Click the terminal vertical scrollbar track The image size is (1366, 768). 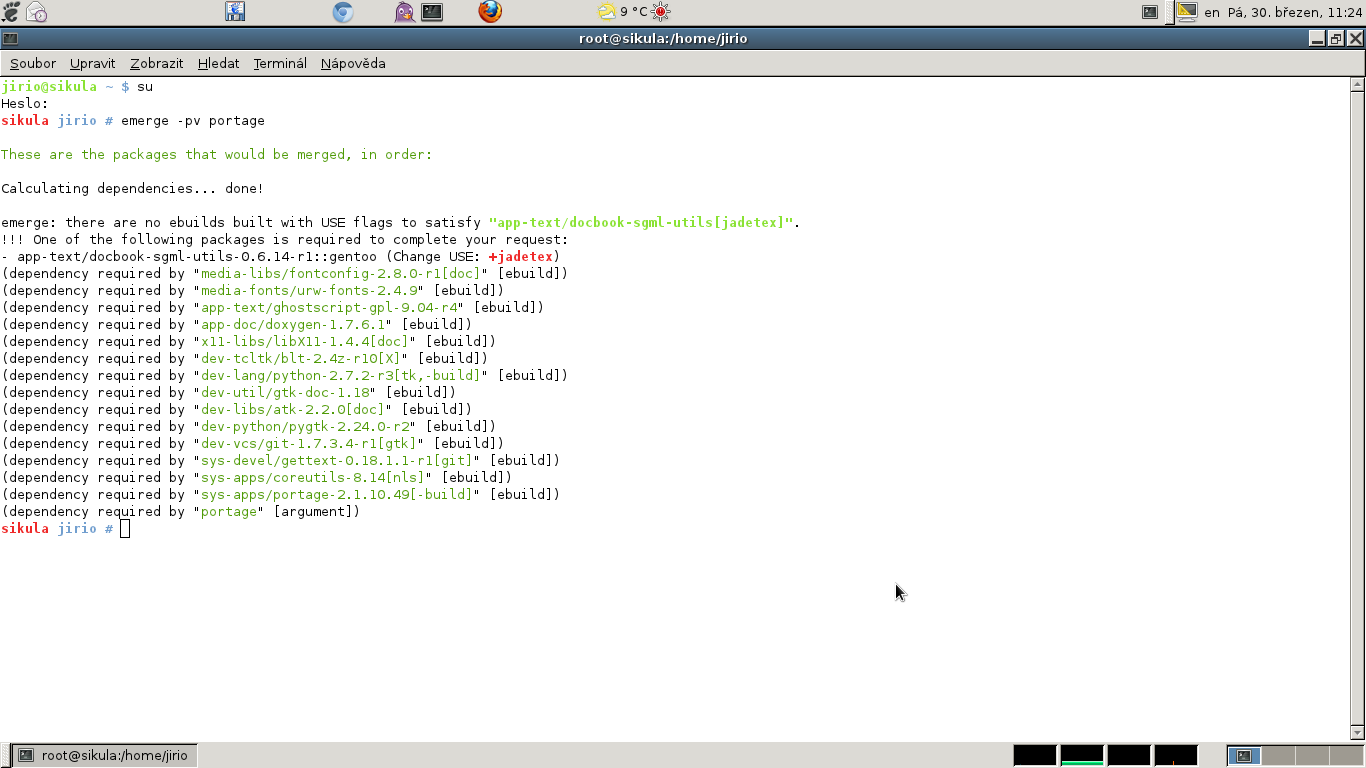[x=1357, y=410]
